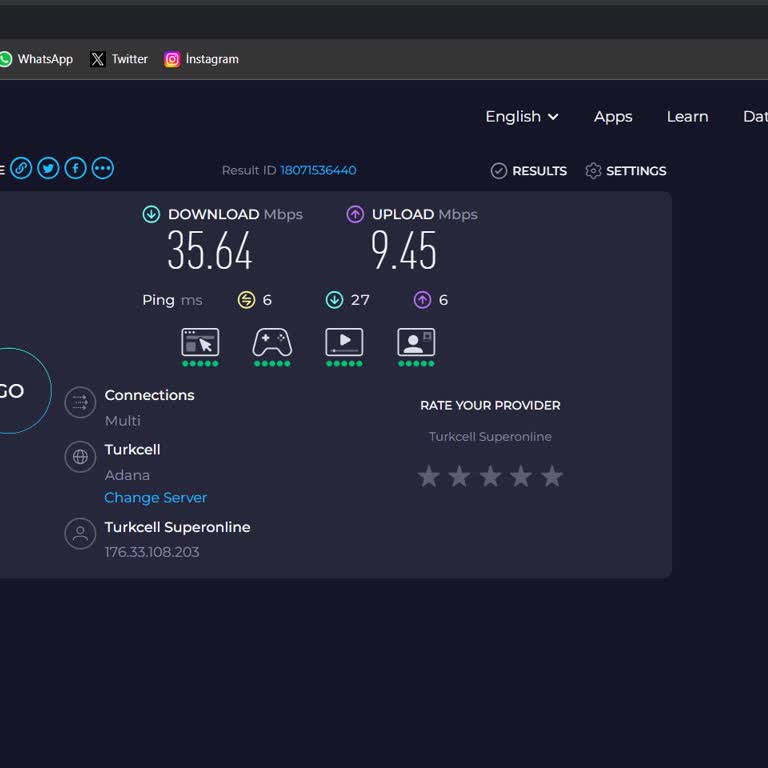768x768 pixels.
Task: Open the Apps menu item
Action: pyautogui.click(x=613, y=117)
